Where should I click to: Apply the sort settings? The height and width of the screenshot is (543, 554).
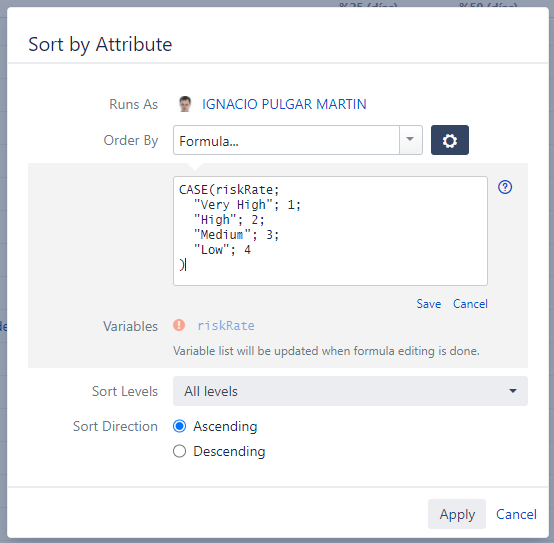tap(457, 514)
